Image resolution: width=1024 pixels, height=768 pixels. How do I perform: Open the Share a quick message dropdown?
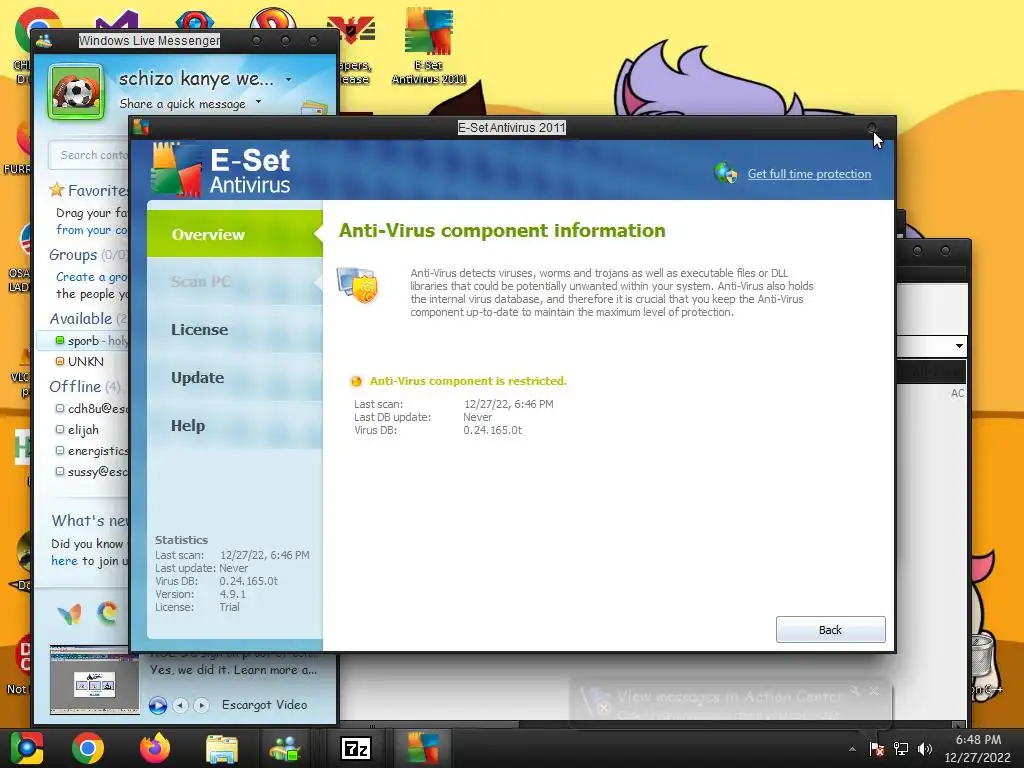258,102
